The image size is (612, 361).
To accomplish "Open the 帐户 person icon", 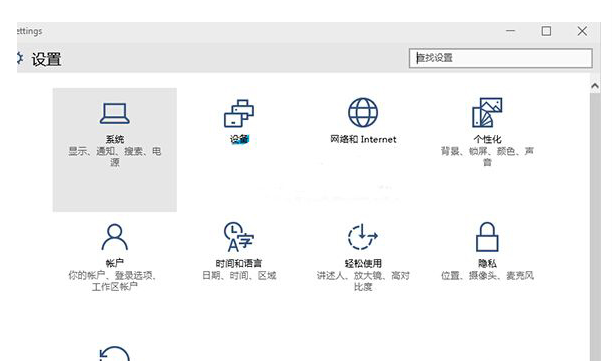I will pos(114,237).
